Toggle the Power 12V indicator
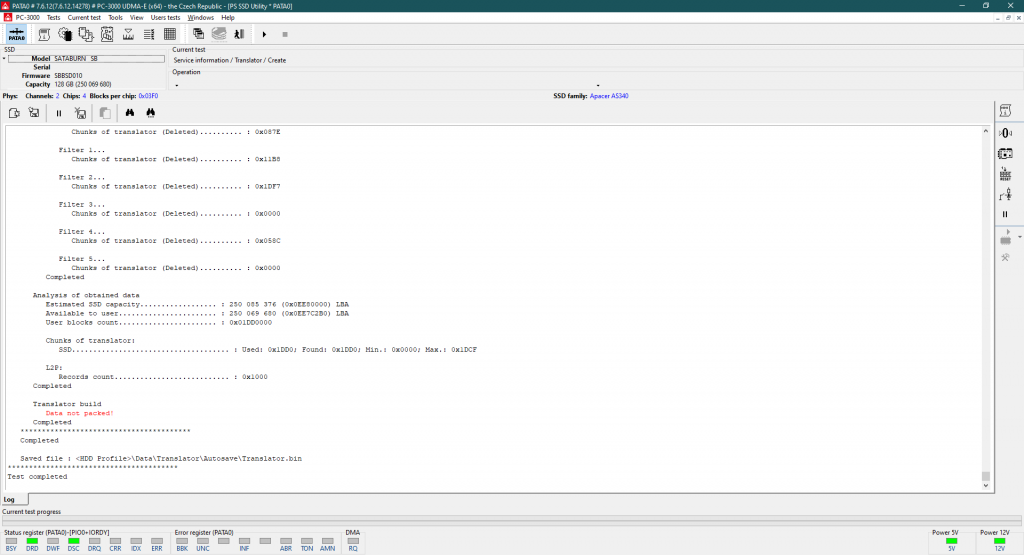This screenshot has width=1024, height=555. 999,541
